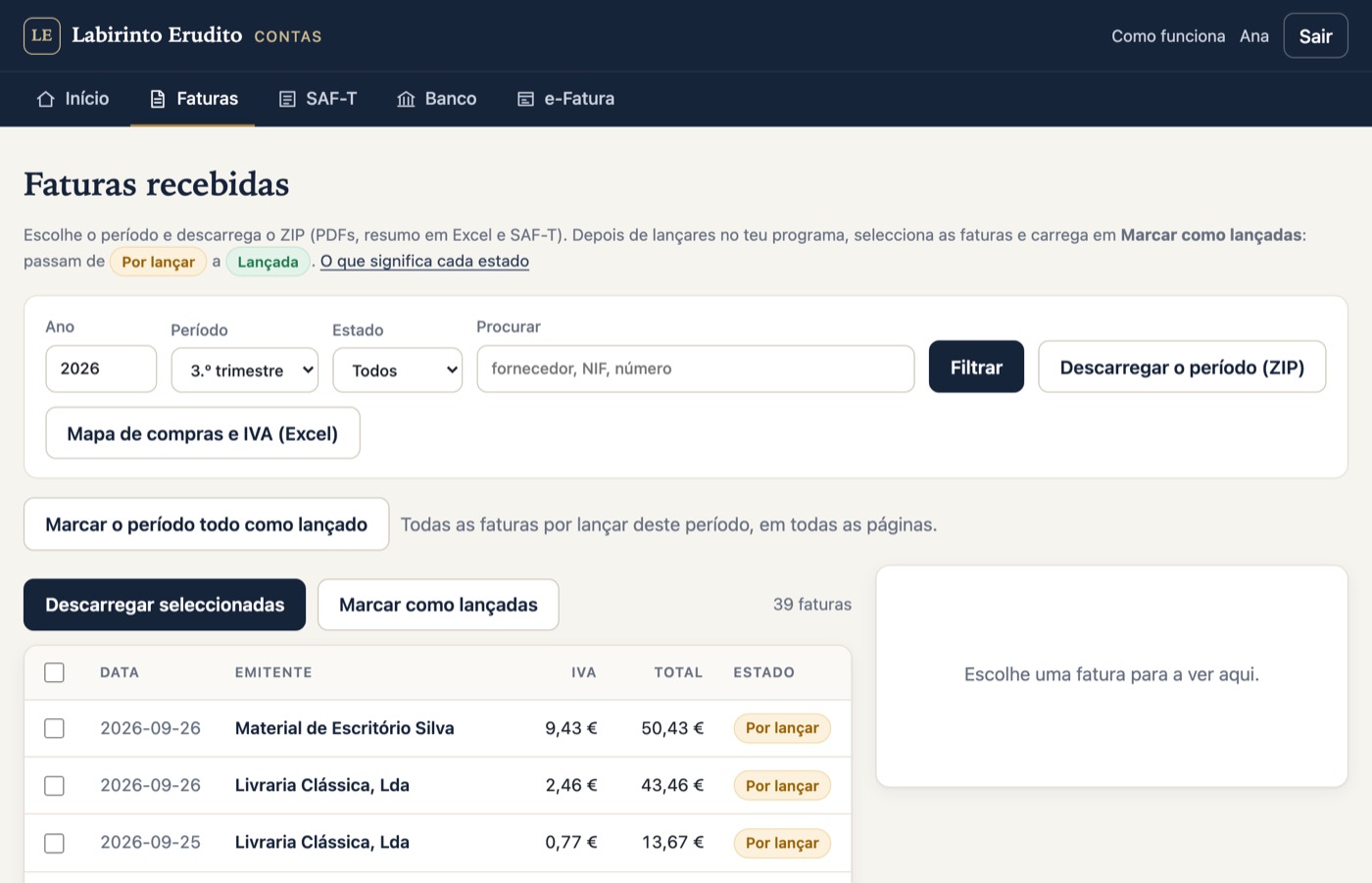1372x883 pixels.
Task: Click Por lançar badge for 43,46 € row
Action: 782,786
